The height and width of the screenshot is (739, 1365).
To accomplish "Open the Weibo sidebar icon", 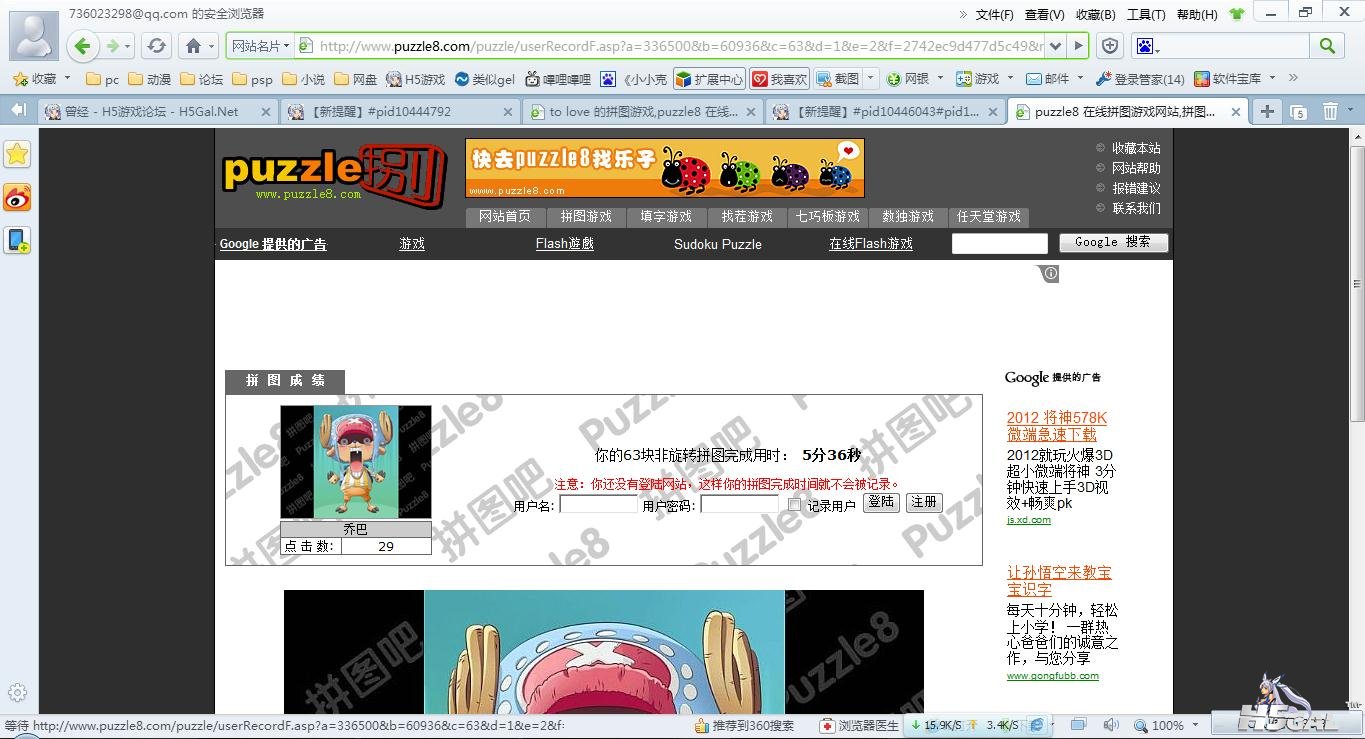I will click(18, 197).
